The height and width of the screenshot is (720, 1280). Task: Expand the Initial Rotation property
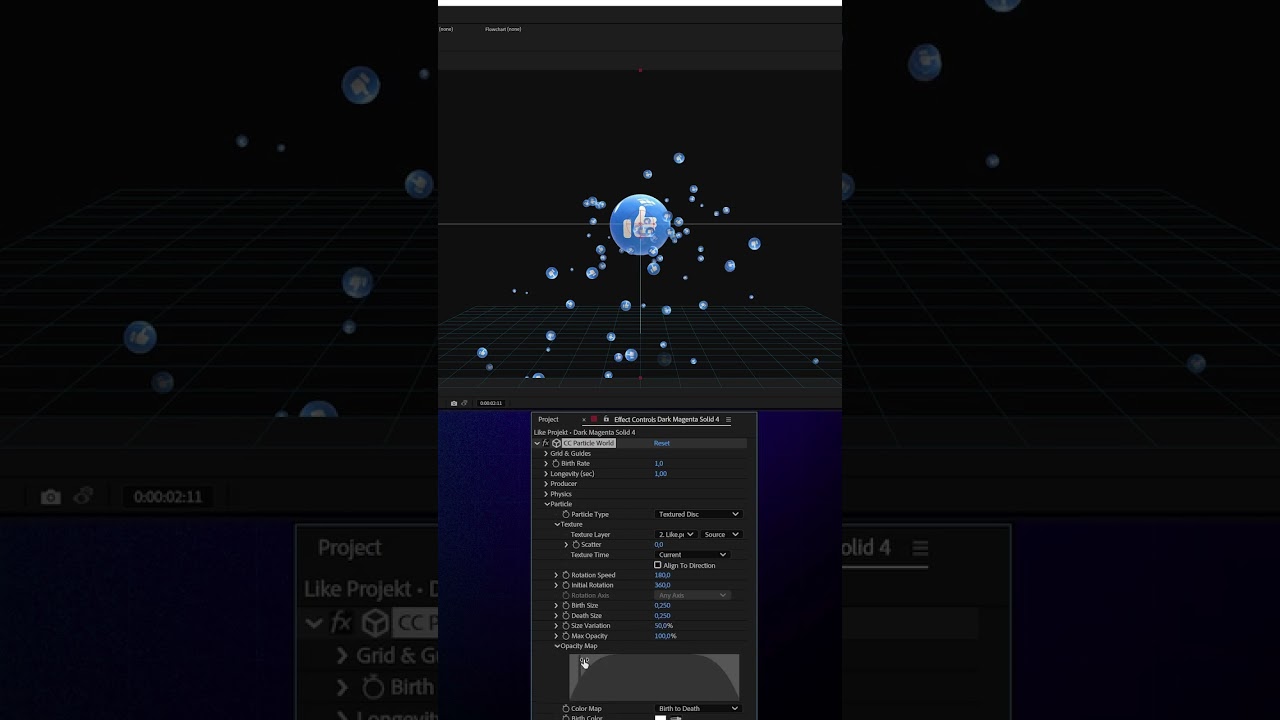tap(556, 585)
